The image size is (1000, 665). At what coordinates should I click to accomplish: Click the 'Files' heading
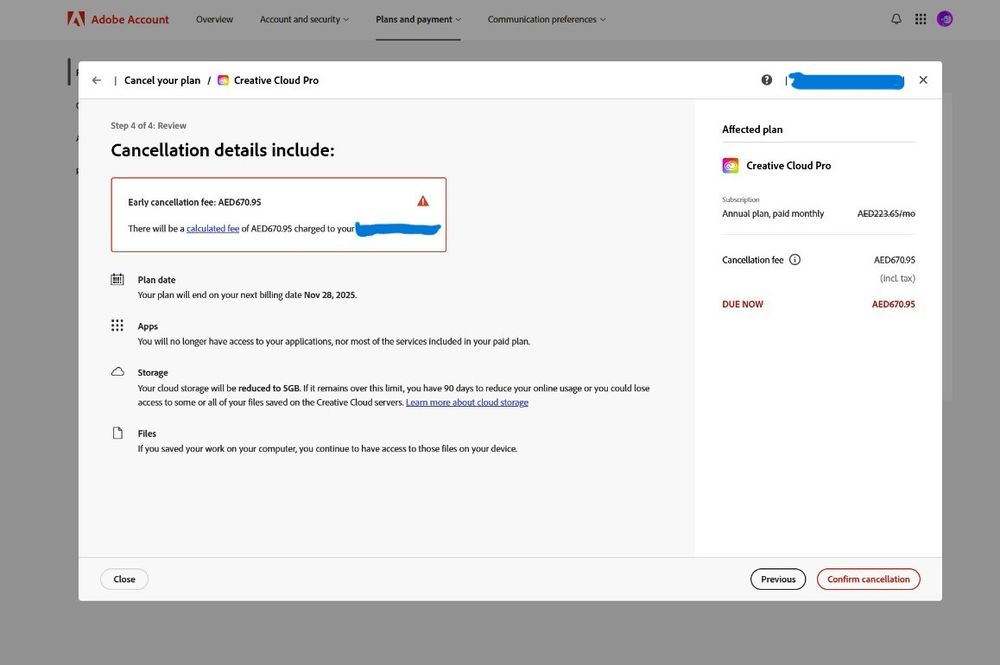click(147, 434)
